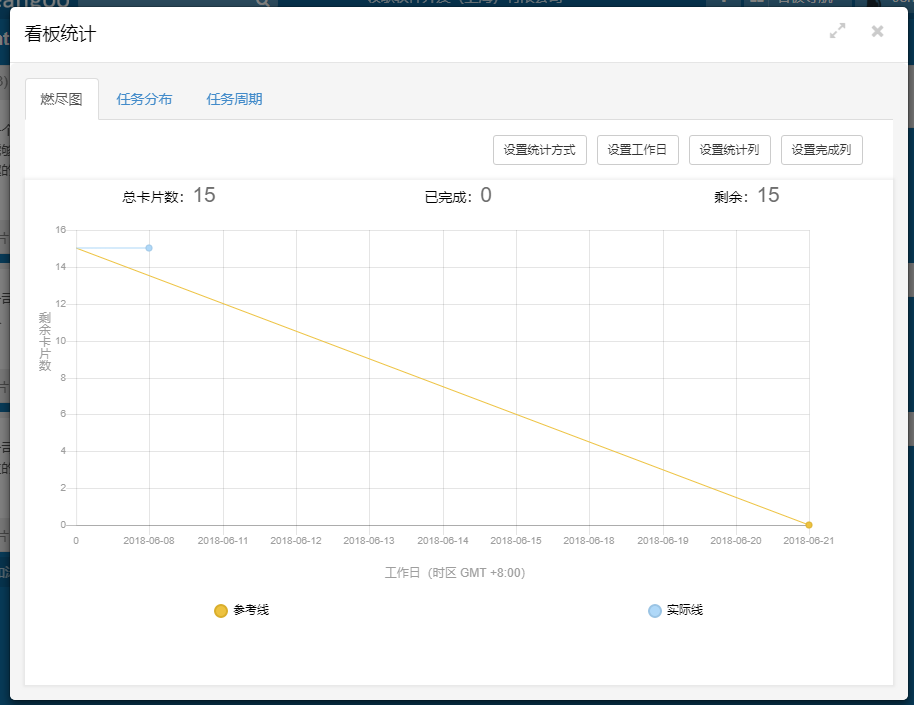Click the 剩余 count value
Image resolution: width=914 pixels, height=705 pixels.
(767, 195)
